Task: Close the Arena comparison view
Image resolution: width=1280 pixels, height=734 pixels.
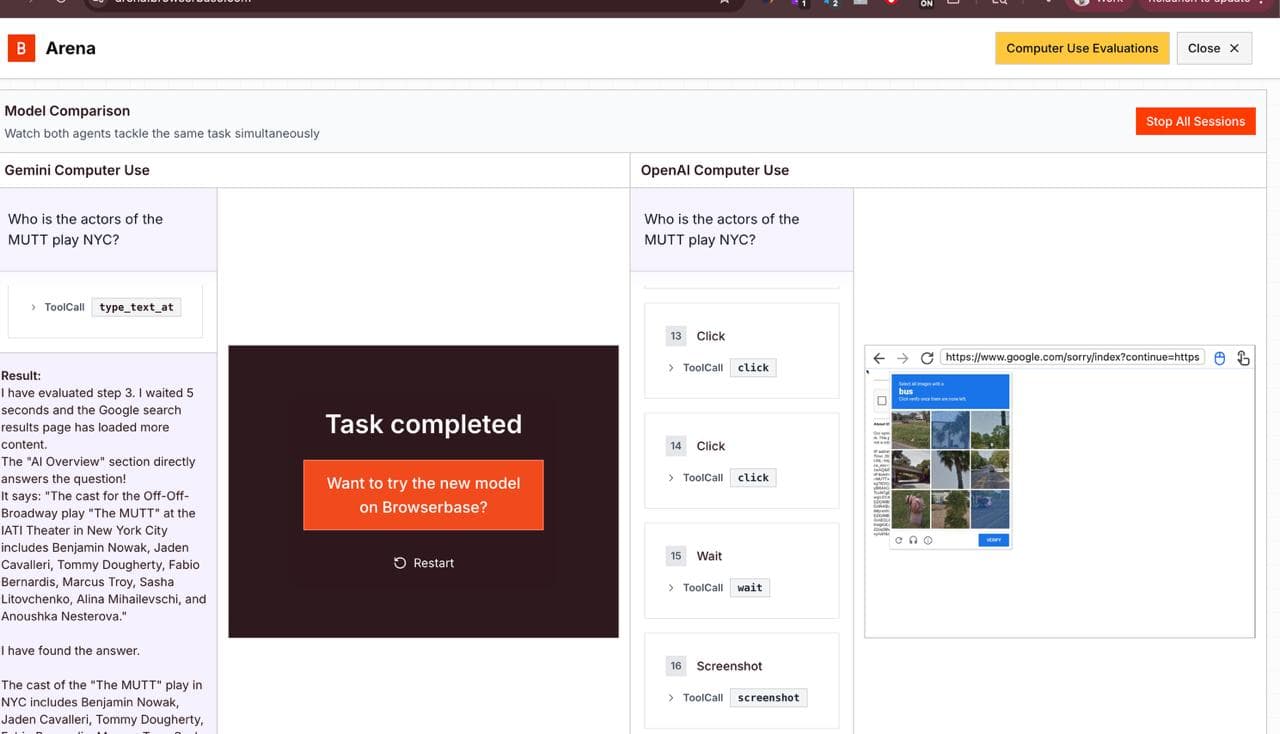Action: 1214,48
